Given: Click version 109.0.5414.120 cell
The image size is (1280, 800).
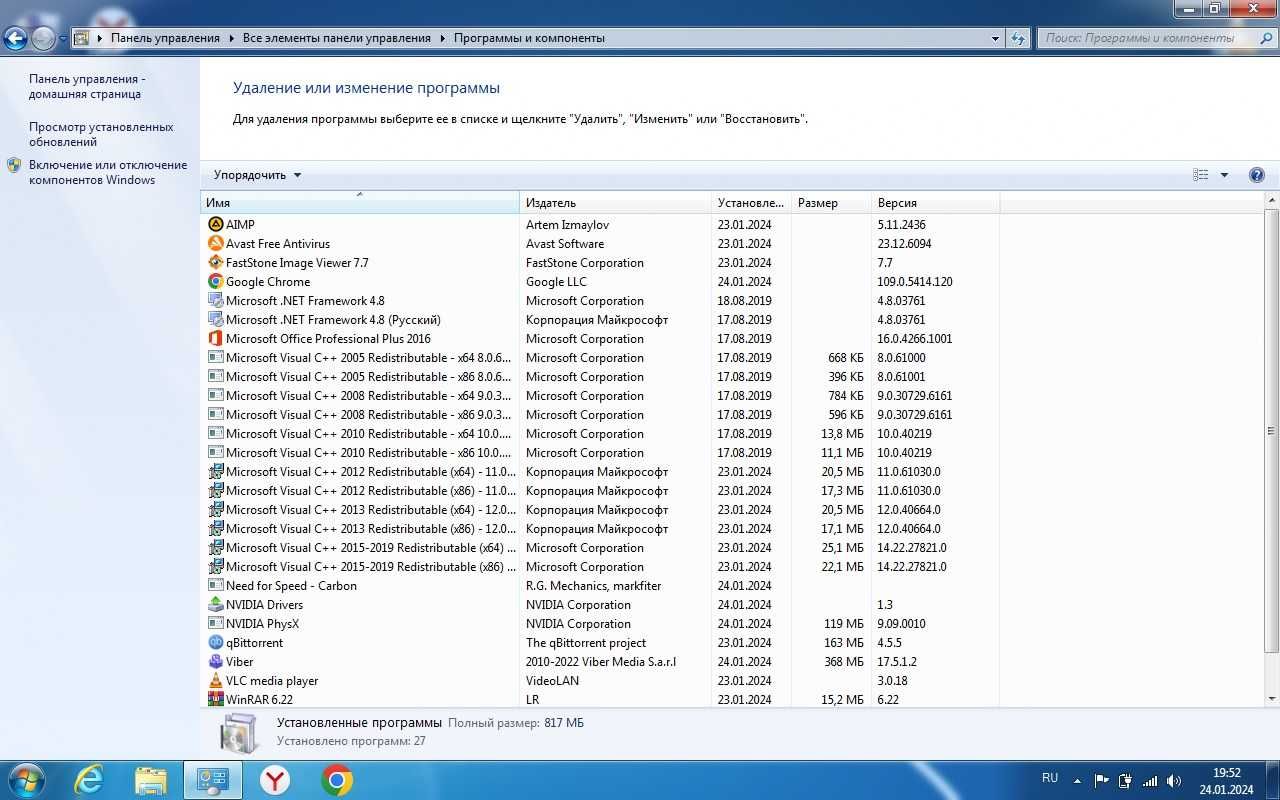Looking at the screenshot, I should tap(915, 282).
